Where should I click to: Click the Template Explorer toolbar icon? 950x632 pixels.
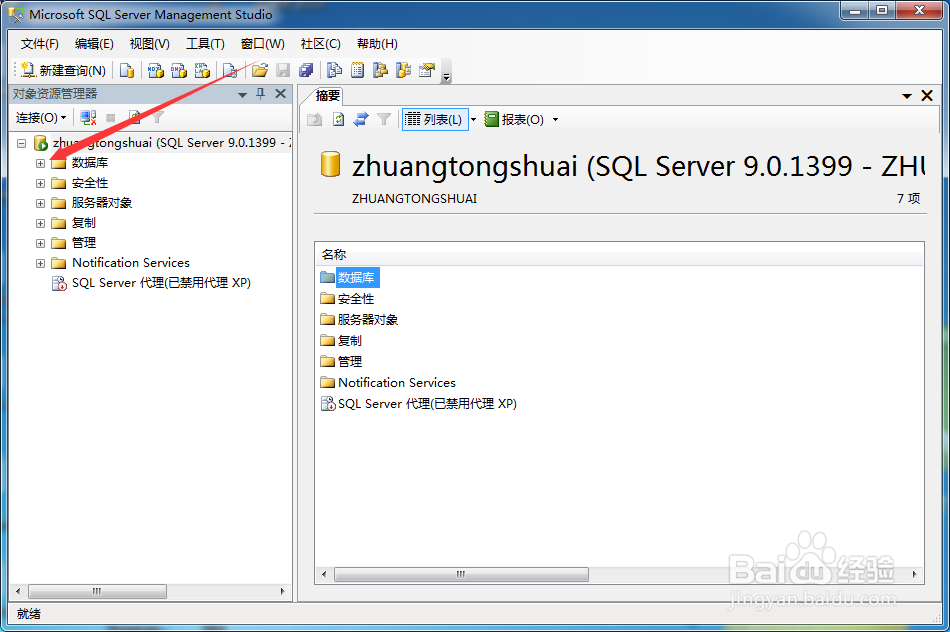404,70
